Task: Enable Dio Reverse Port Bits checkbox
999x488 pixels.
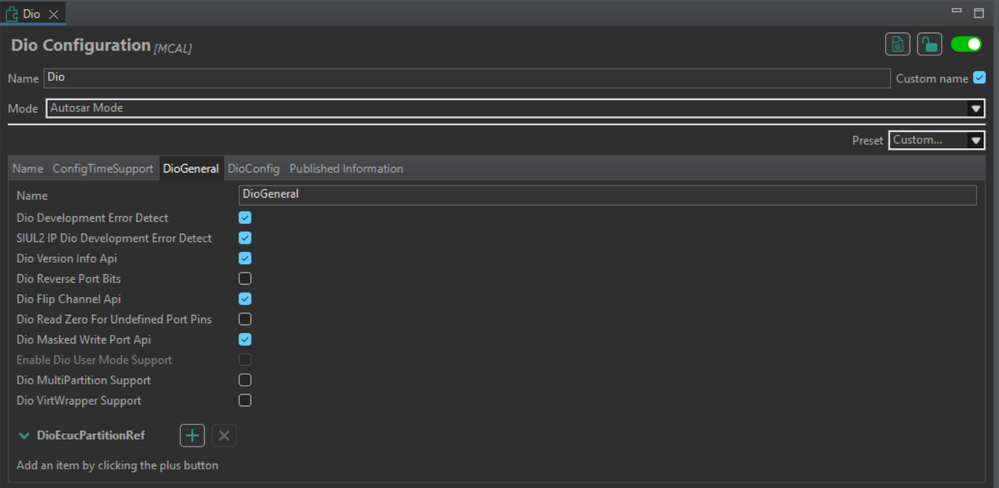Action: pyautogui.click(x=245, y=279)
